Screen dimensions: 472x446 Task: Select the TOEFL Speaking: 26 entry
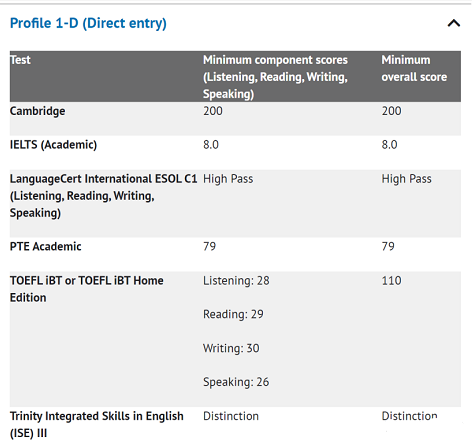[236, 382]
